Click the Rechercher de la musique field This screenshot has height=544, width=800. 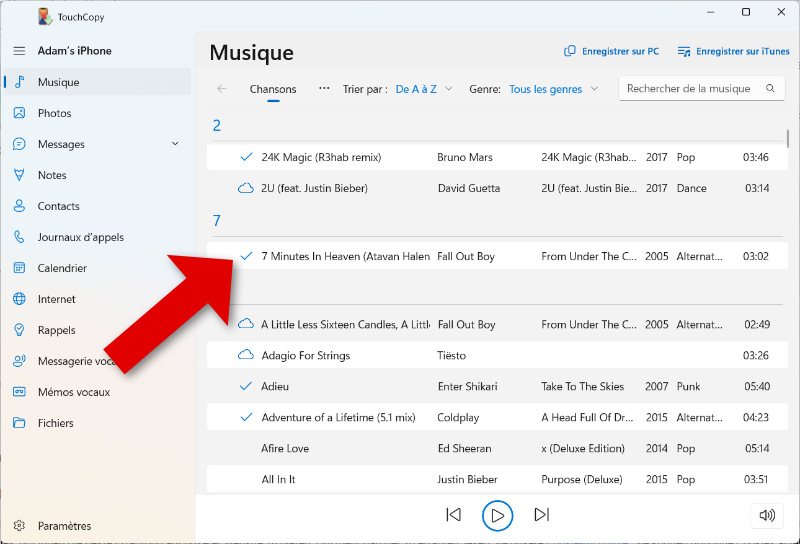pos(689,89)
